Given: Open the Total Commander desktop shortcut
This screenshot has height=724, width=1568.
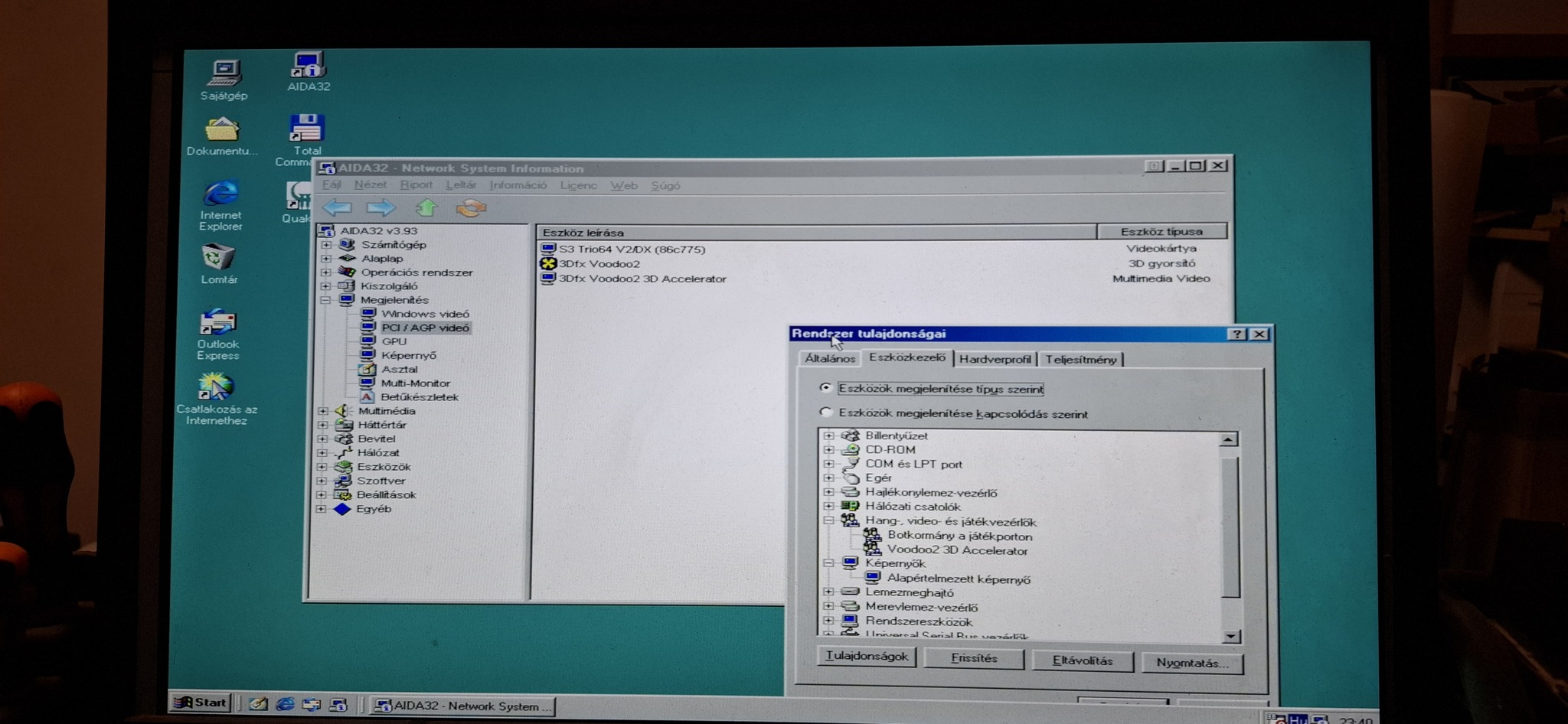Looking at the screenshot, I should pos(306,140).
